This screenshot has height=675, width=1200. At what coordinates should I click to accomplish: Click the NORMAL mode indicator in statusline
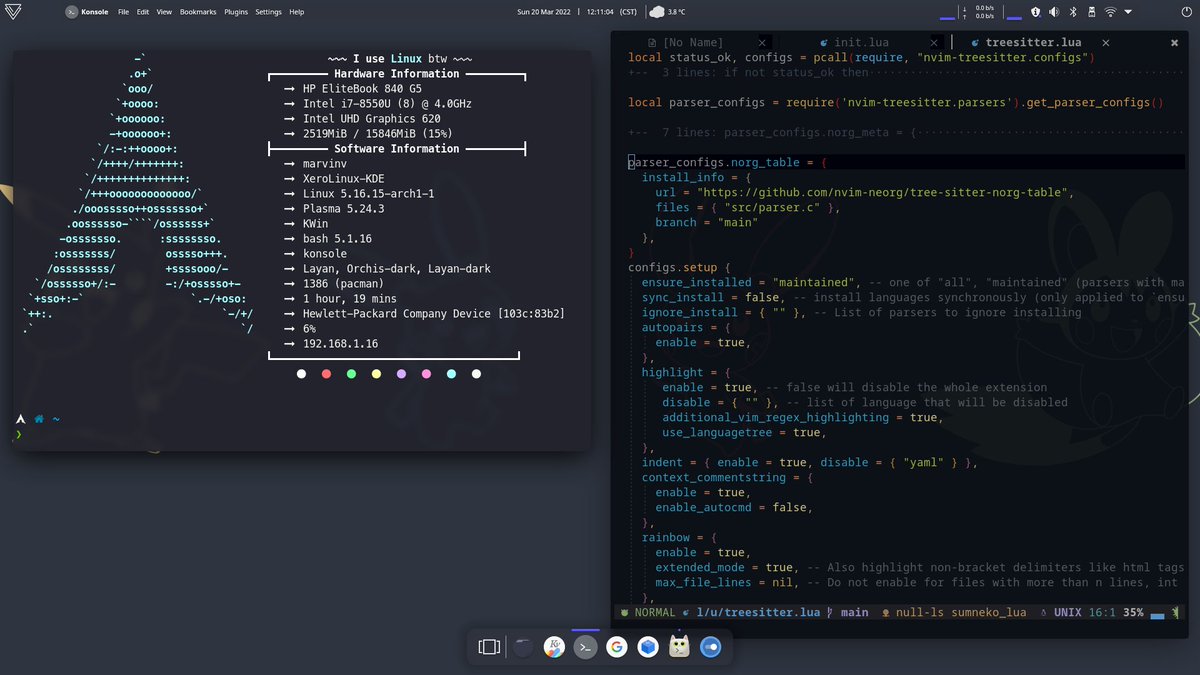(x=654, y=612)
